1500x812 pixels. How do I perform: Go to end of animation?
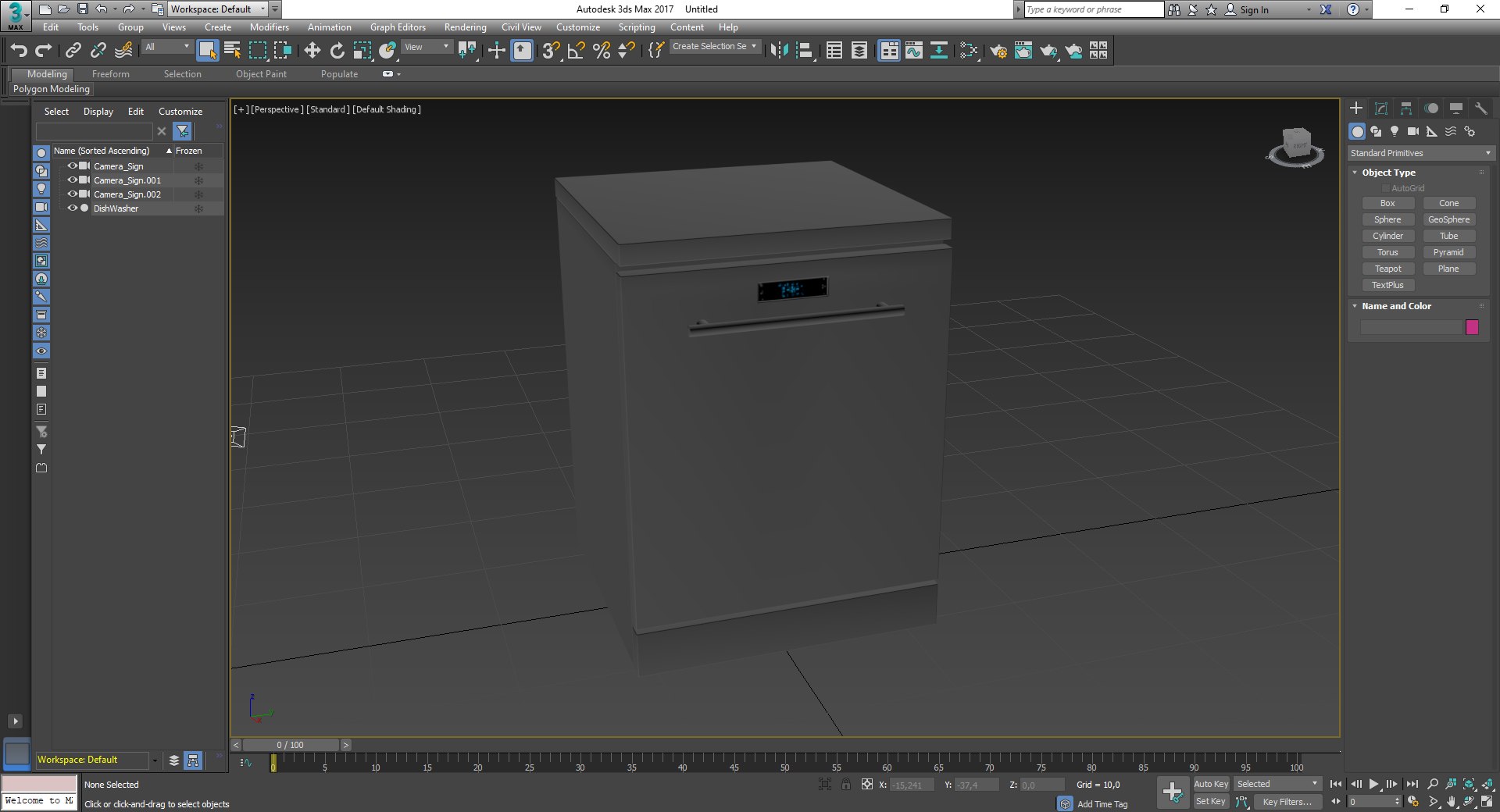click(1412, 784)
